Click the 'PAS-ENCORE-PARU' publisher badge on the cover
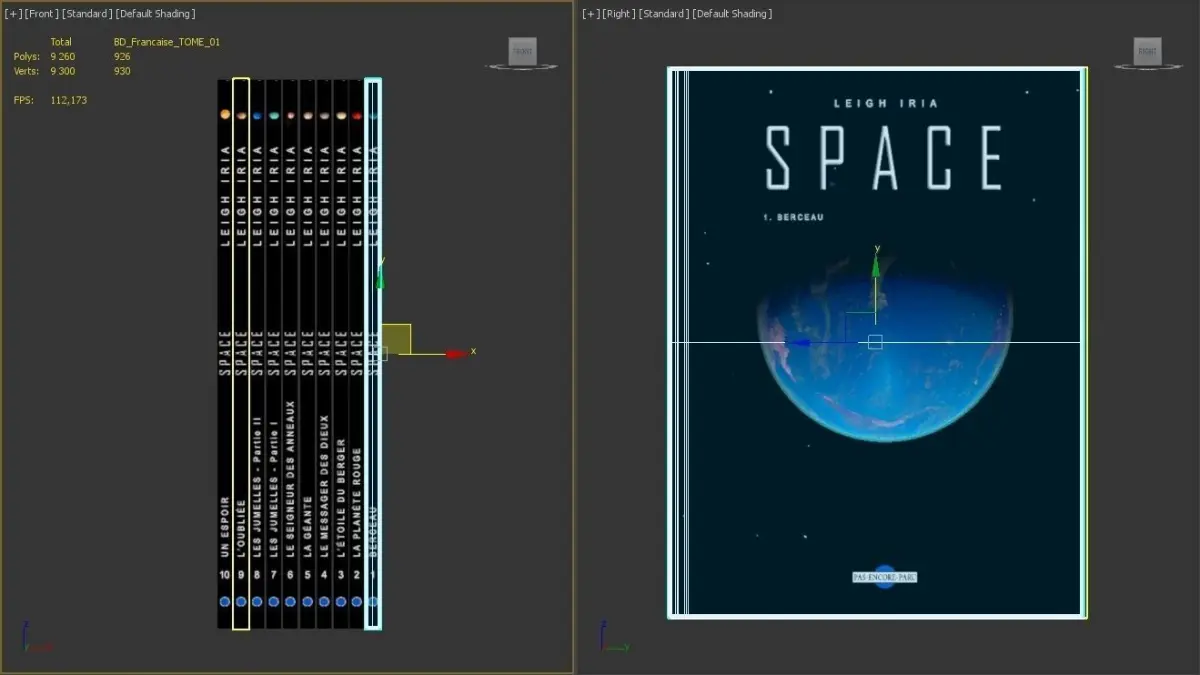The width and height of the screenshot is (1200, 675). (884, 577)
